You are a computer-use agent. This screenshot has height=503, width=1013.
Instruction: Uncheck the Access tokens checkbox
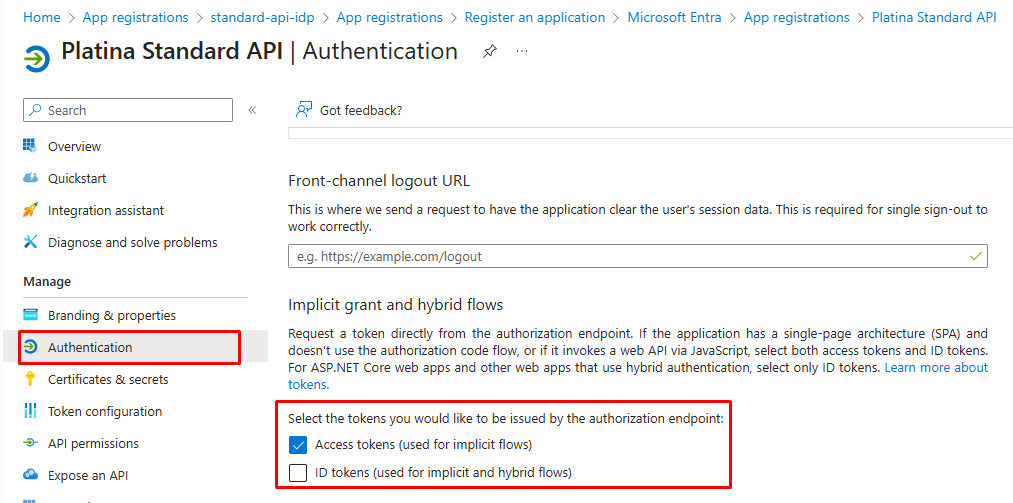coord(298,445)
